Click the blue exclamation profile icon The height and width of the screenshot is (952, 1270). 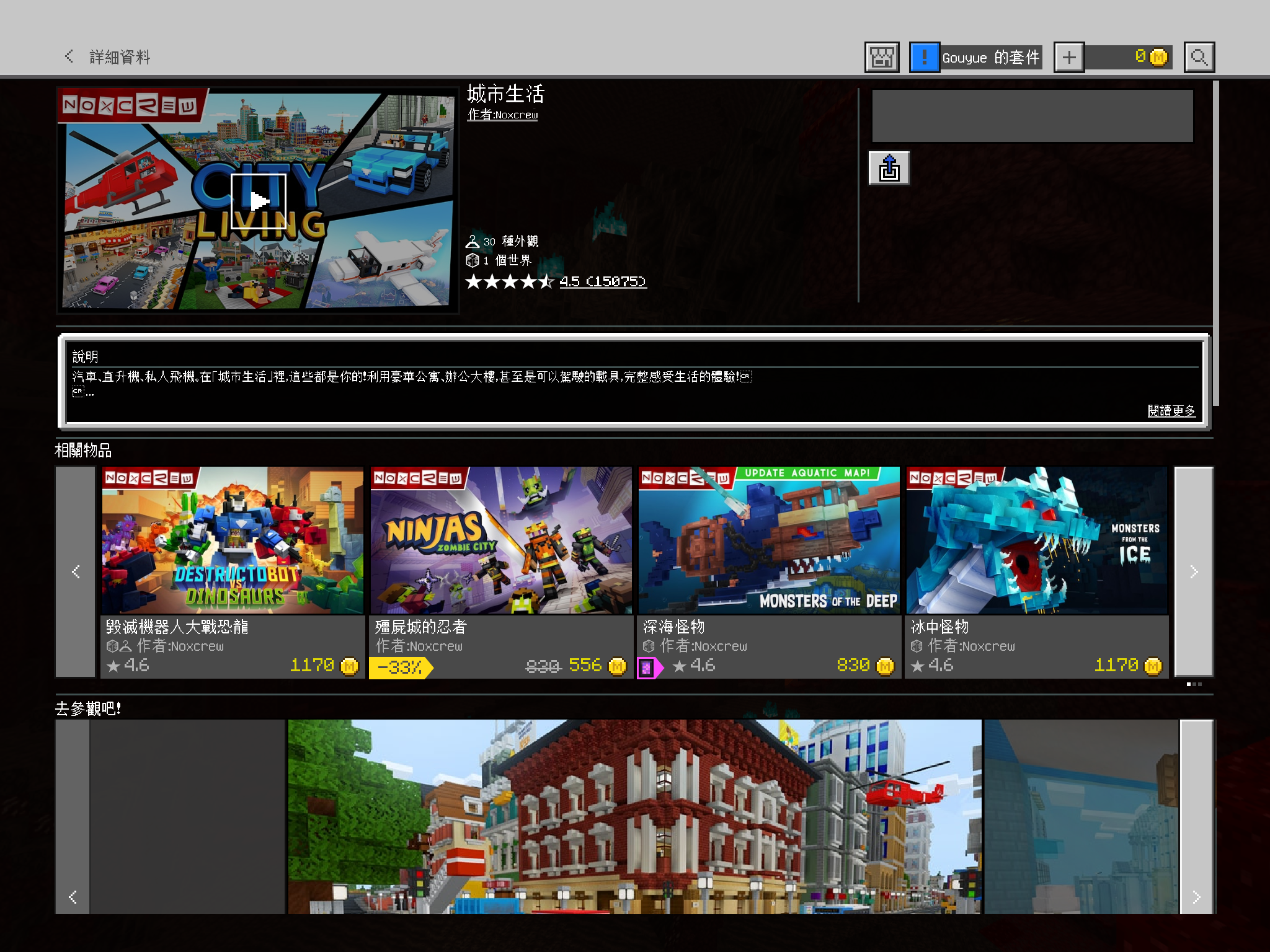924,58
